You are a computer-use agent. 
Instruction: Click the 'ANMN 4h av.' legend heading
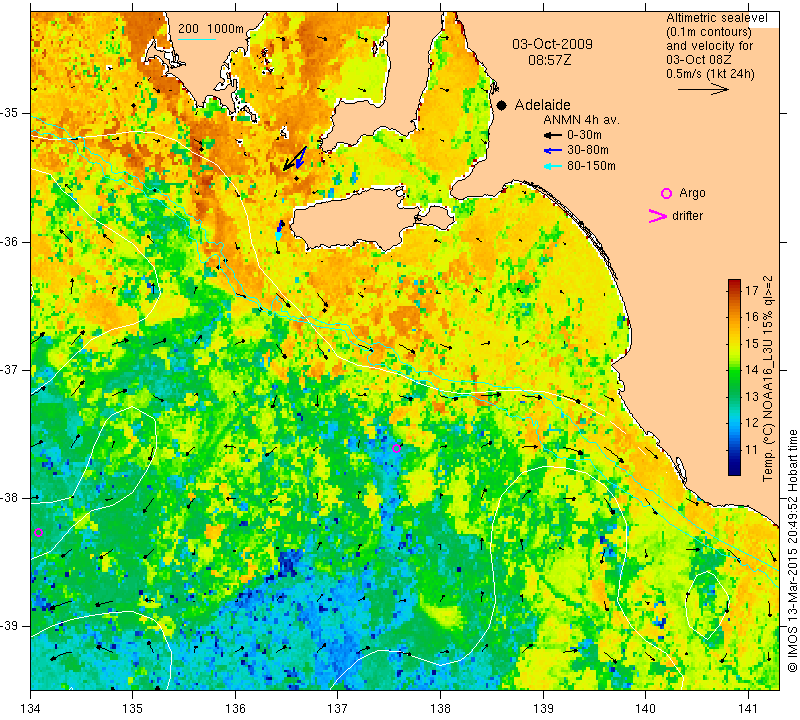581,120
